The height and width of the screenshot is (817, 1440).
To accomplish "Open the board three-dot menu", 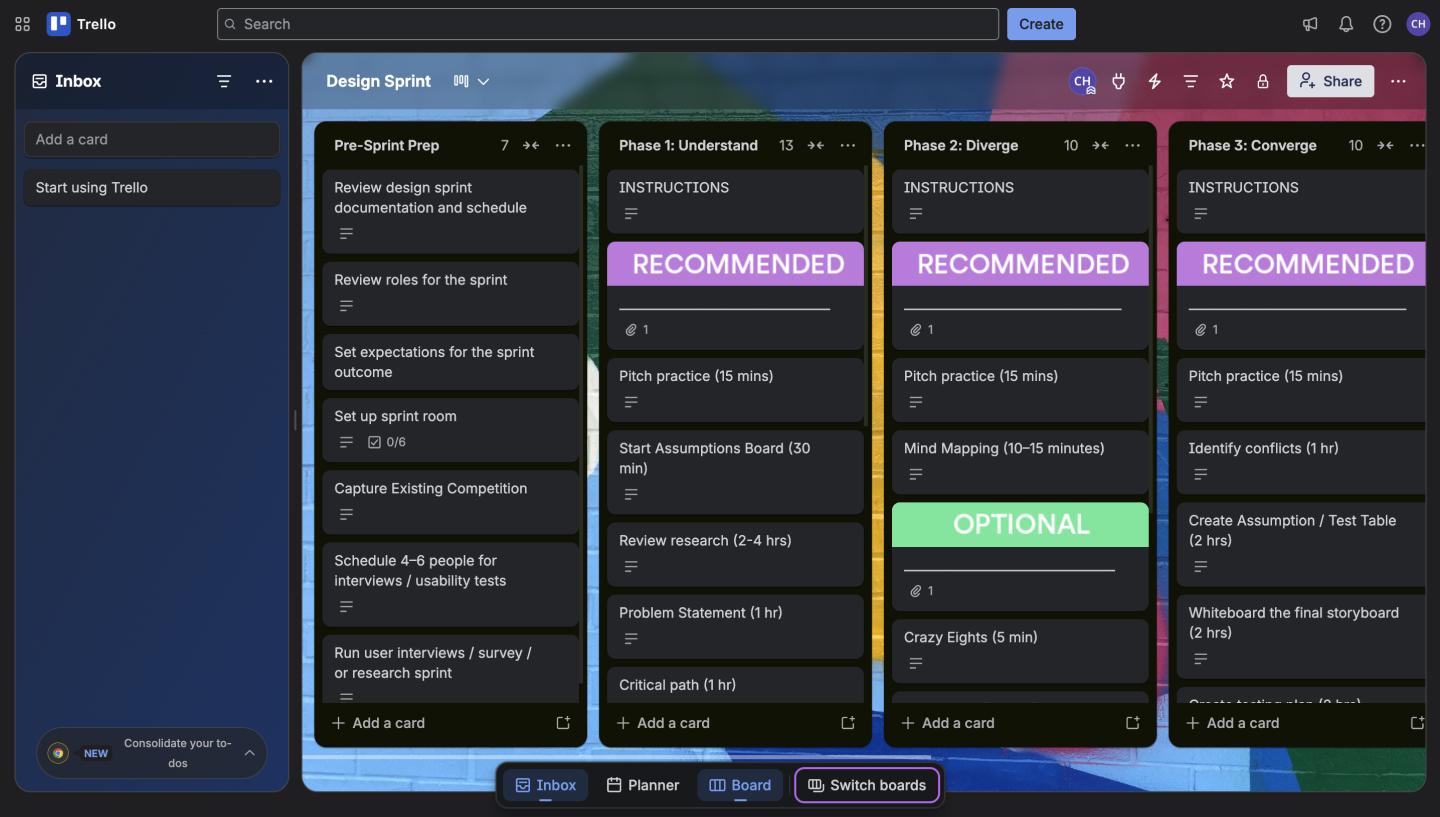I will click(1398, 81).
